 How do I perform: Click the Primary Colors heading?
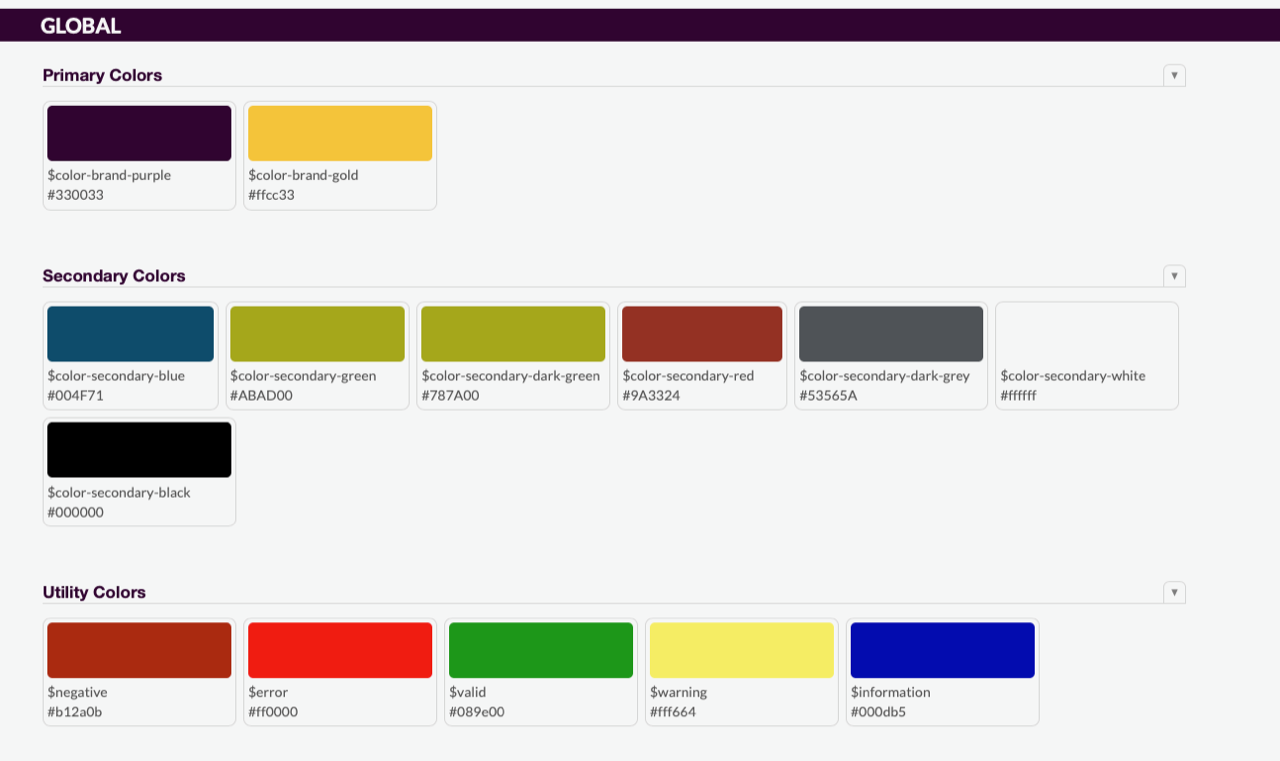(x=102, y=75)
